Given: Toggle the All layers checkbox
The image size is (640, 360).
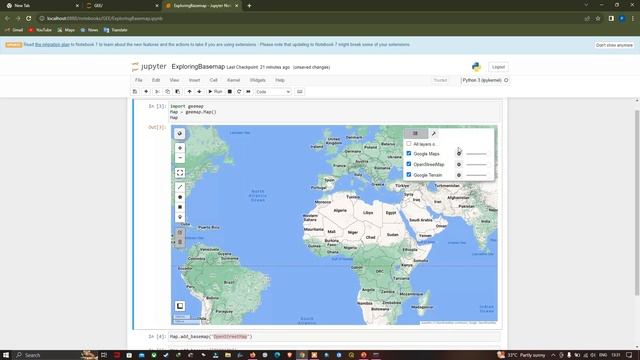Looking at the screenshot, I should [409, 144].
